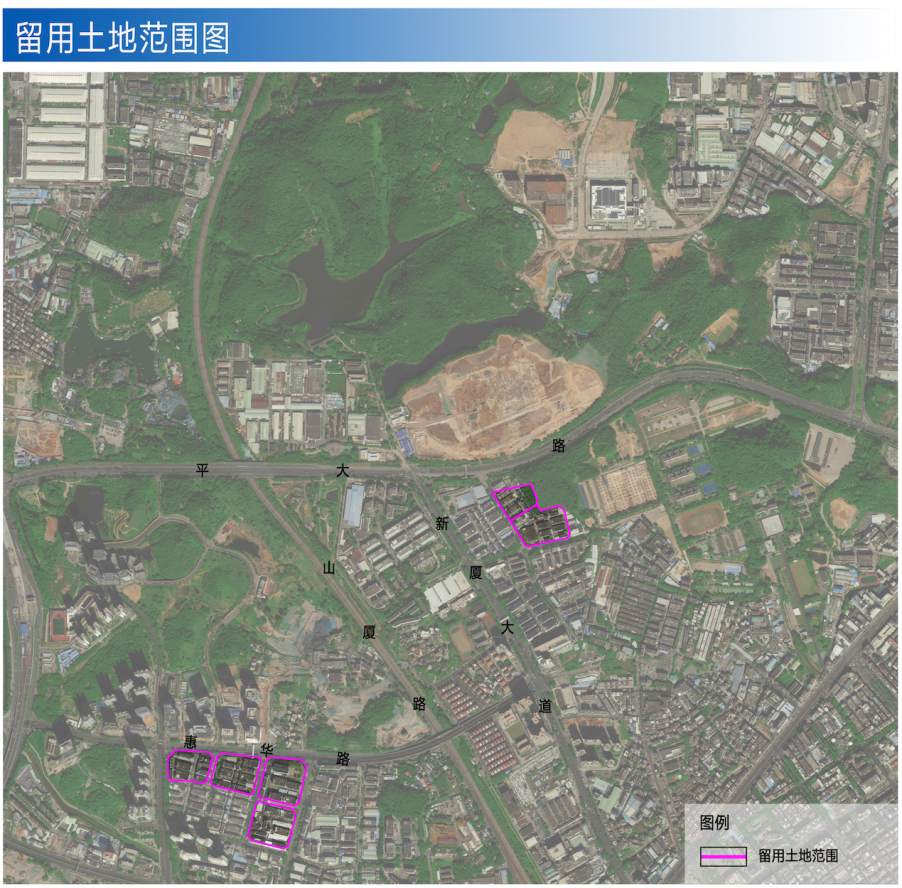
Task: Click the 图例 legend heading
Action: pyautogui.click(x=714, y=822)
